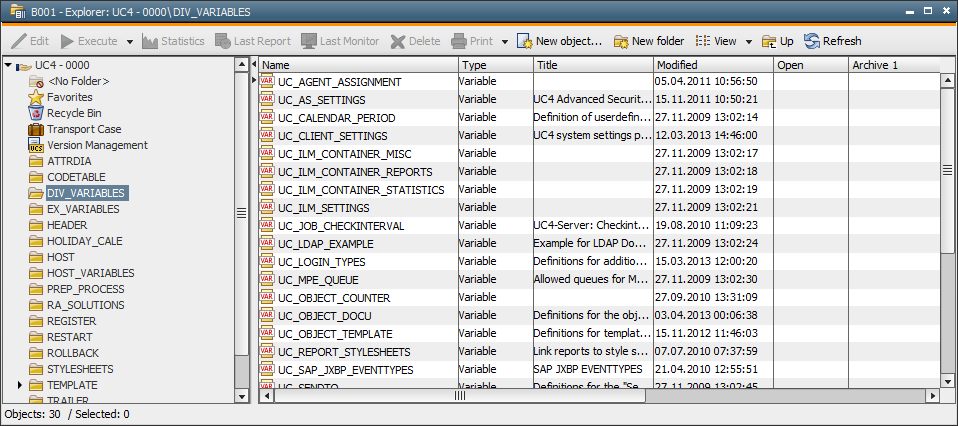Select UC_JOB_CHECKINTERVAL variable icon
This screenshot has width=958, height=426.
pyautogui.click(x=267, y=226)
